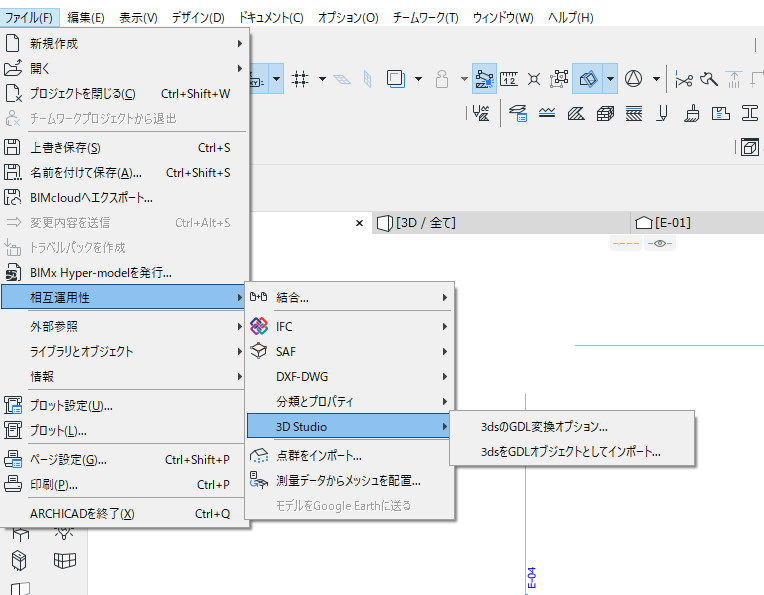Click the element snap box icon
This screenshot has width=764, height=595.
coord(559,78)
